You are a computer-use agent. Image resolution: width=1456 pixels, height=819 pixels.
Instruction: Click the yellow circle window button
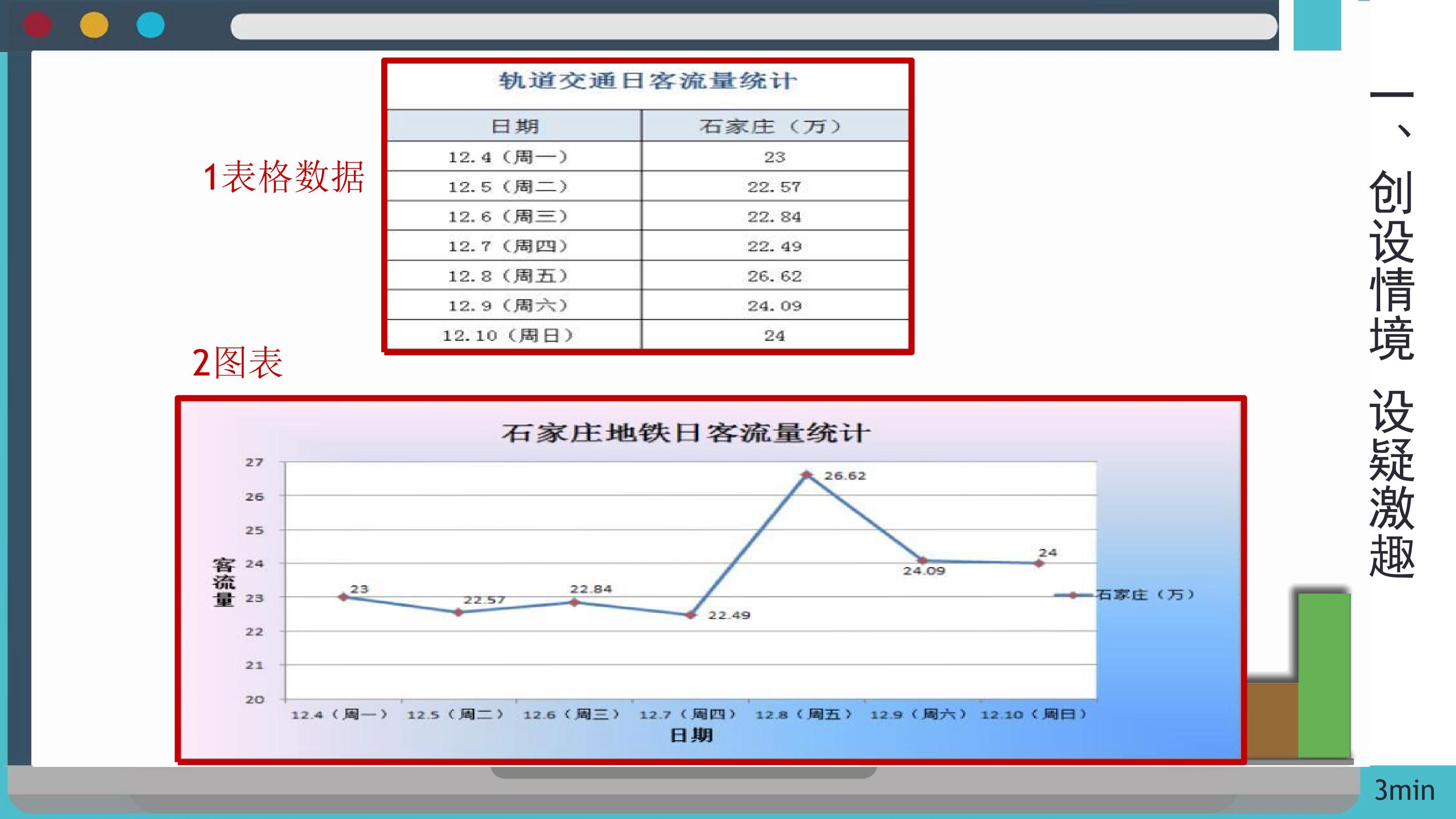[x=94, y=25]
